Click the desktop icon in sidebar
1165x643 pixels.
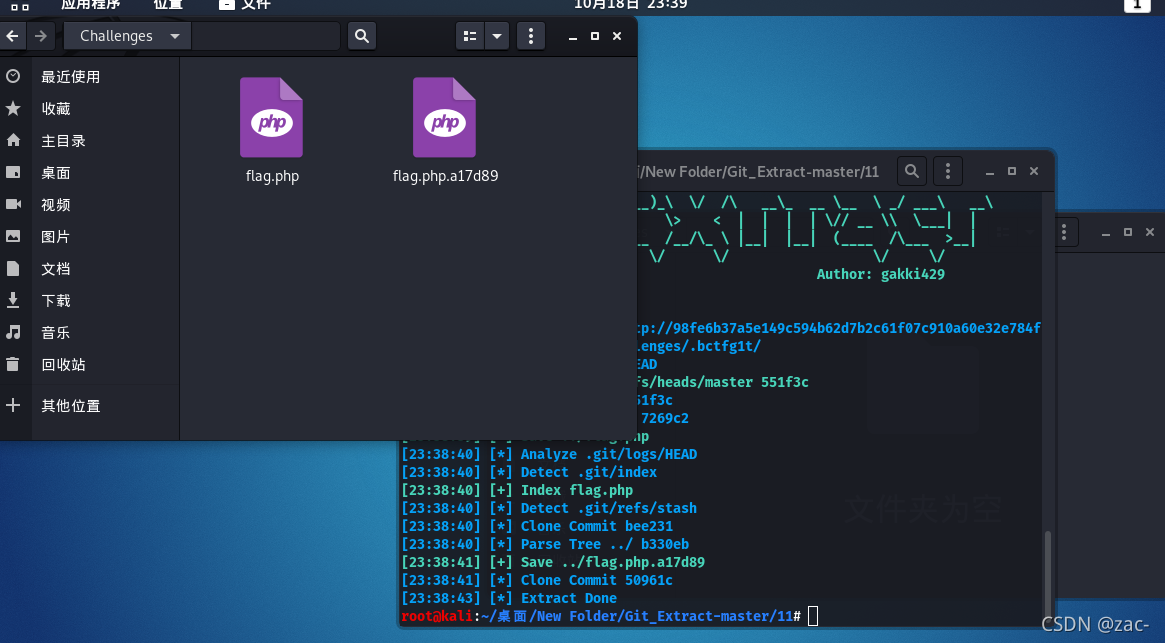click(x=13, y=172)
